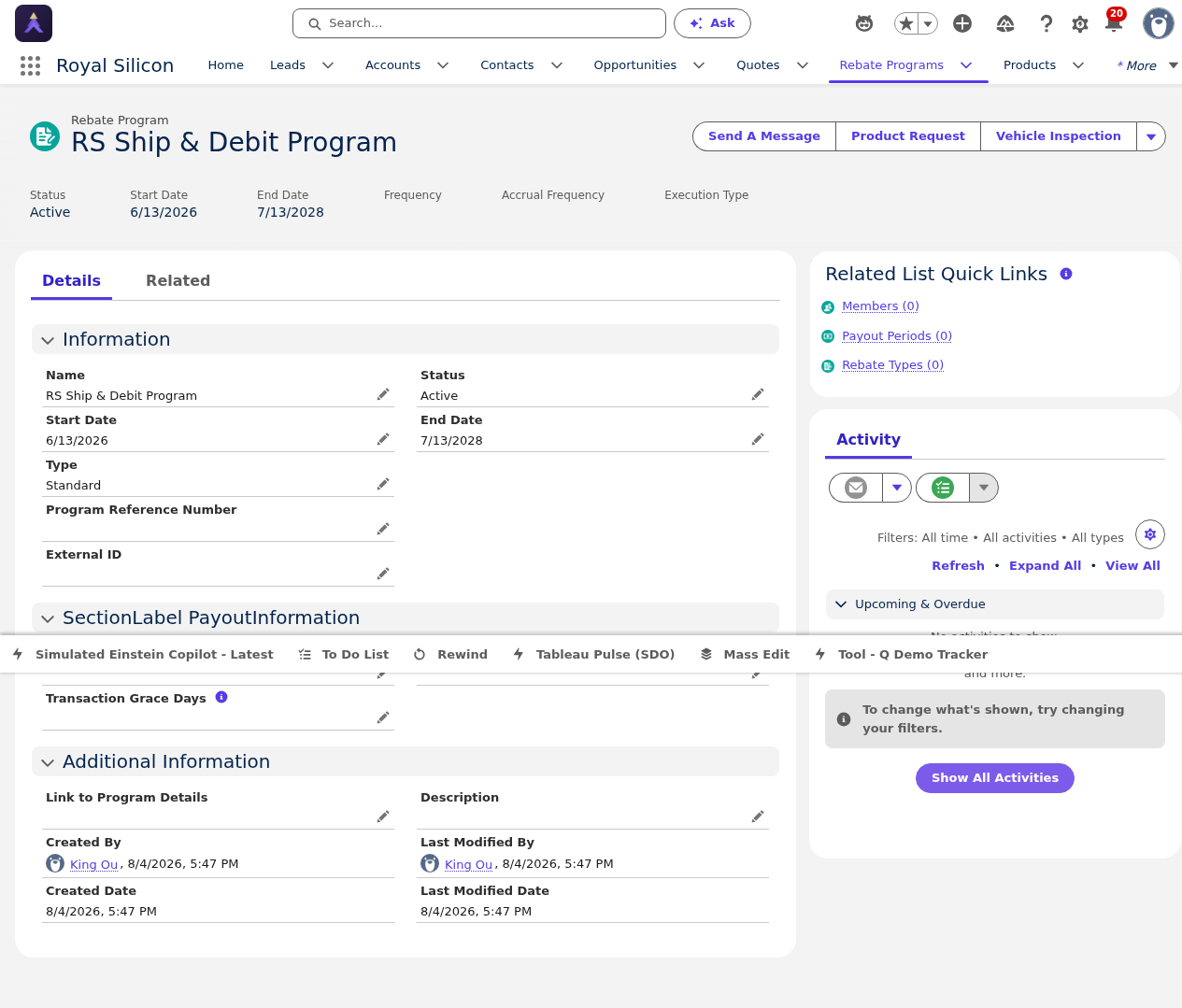Edit Program Reference Number pencil icon
Image resolution: width=1182 pixels, height=1008 pixels.
[383, 530]
